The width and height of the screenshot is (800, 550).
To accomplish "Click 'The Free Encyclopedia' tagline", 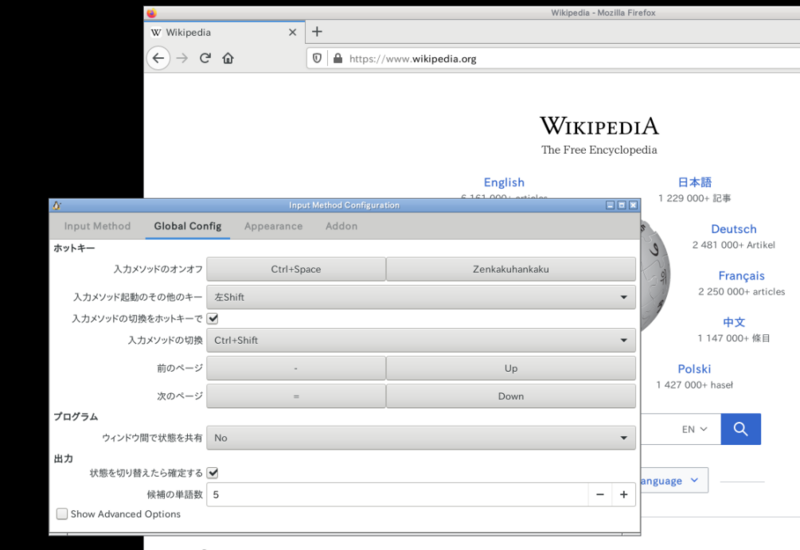I will click(x=599, y=150).
